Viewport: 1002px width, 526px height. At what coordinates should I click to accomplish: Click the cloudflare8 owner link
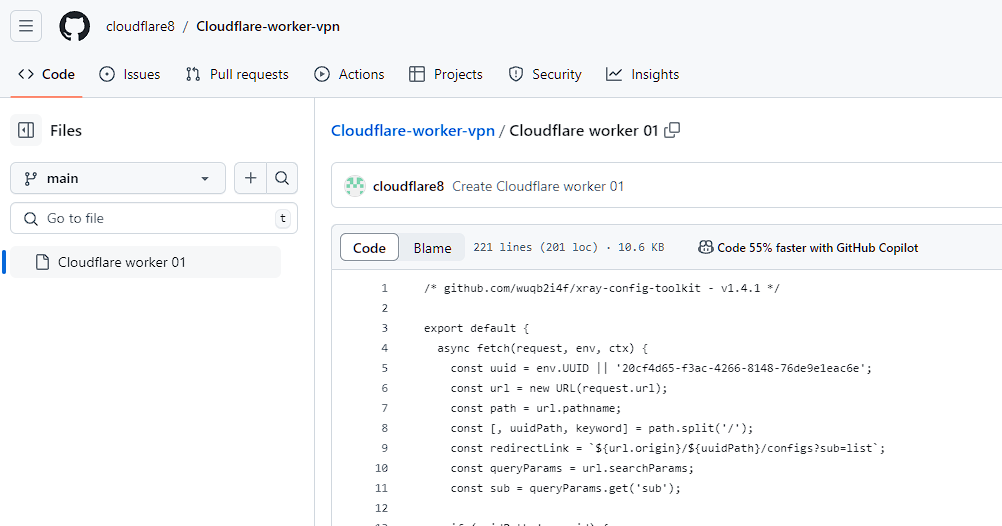click(140, 26)
